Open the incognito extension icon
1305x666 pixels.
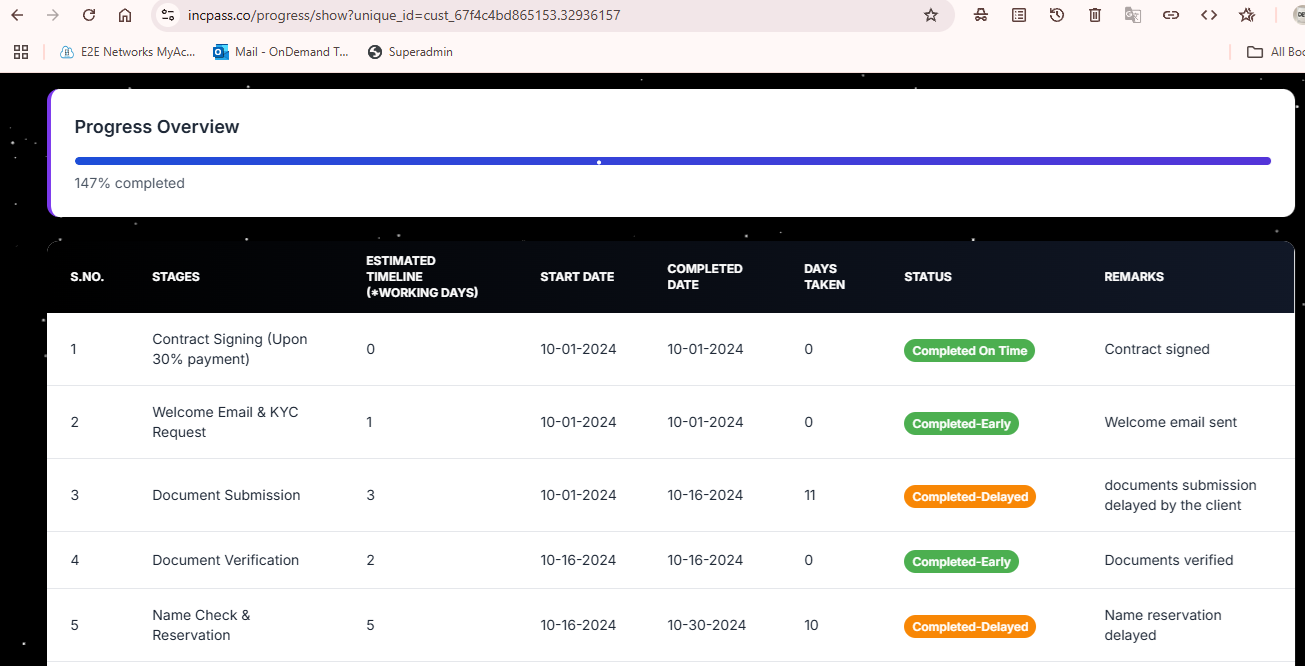(981, 15)
